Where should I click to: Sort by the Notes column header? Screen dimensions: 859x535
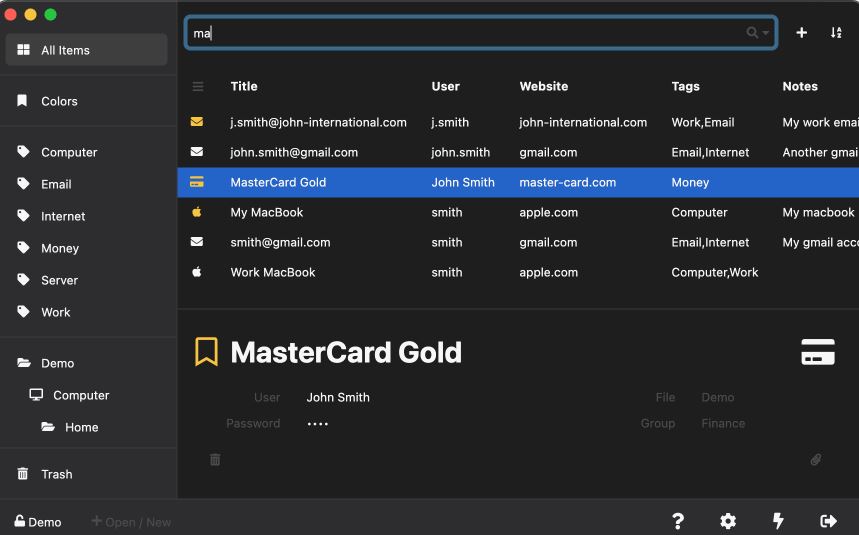[x=800, y=87]
